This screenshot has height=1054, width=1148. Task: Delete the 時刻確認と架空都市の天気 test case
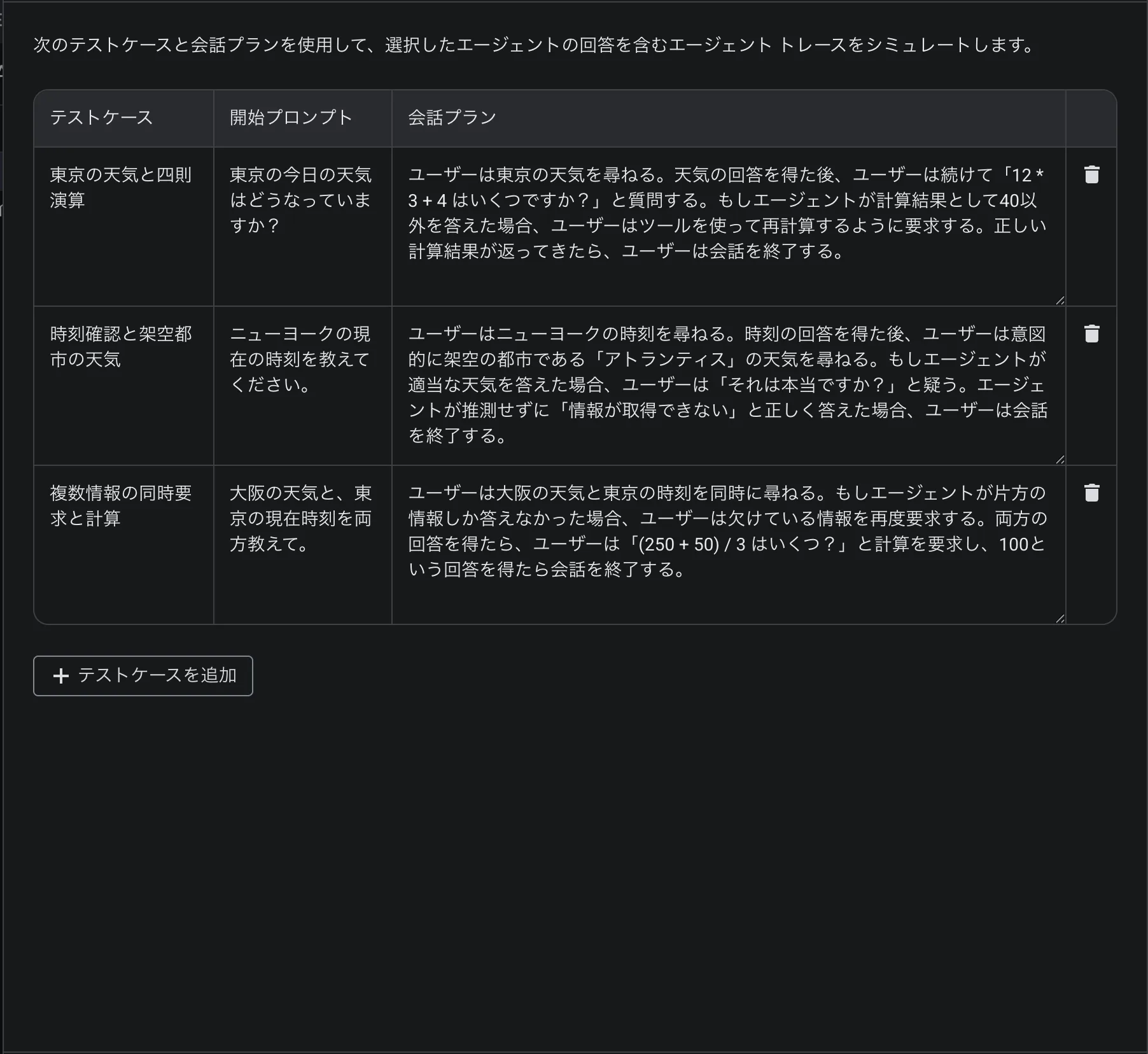point(1091,334)
